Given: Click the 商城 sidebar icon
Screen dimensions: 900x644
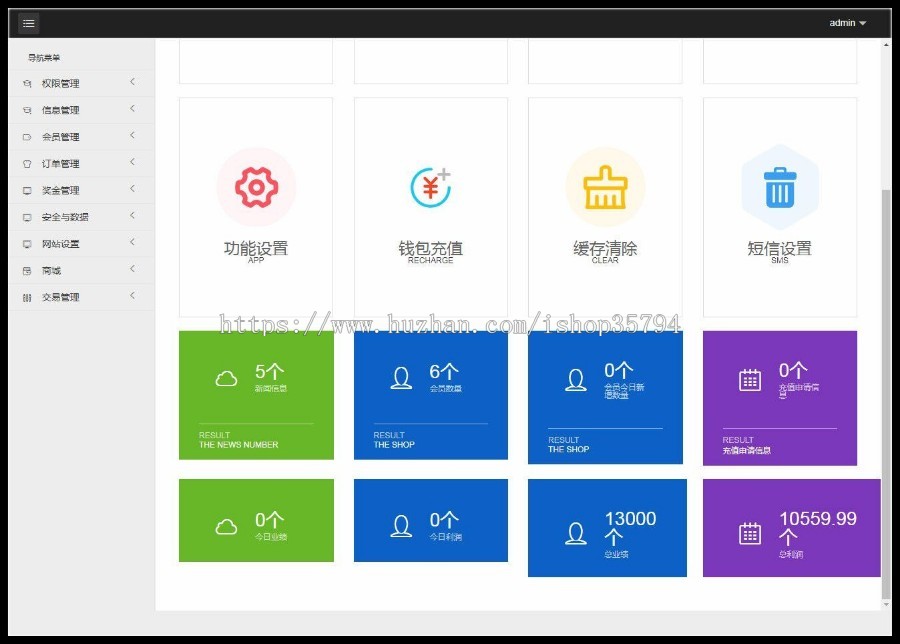Looking at the screenshot, I should tap(27, 271).
